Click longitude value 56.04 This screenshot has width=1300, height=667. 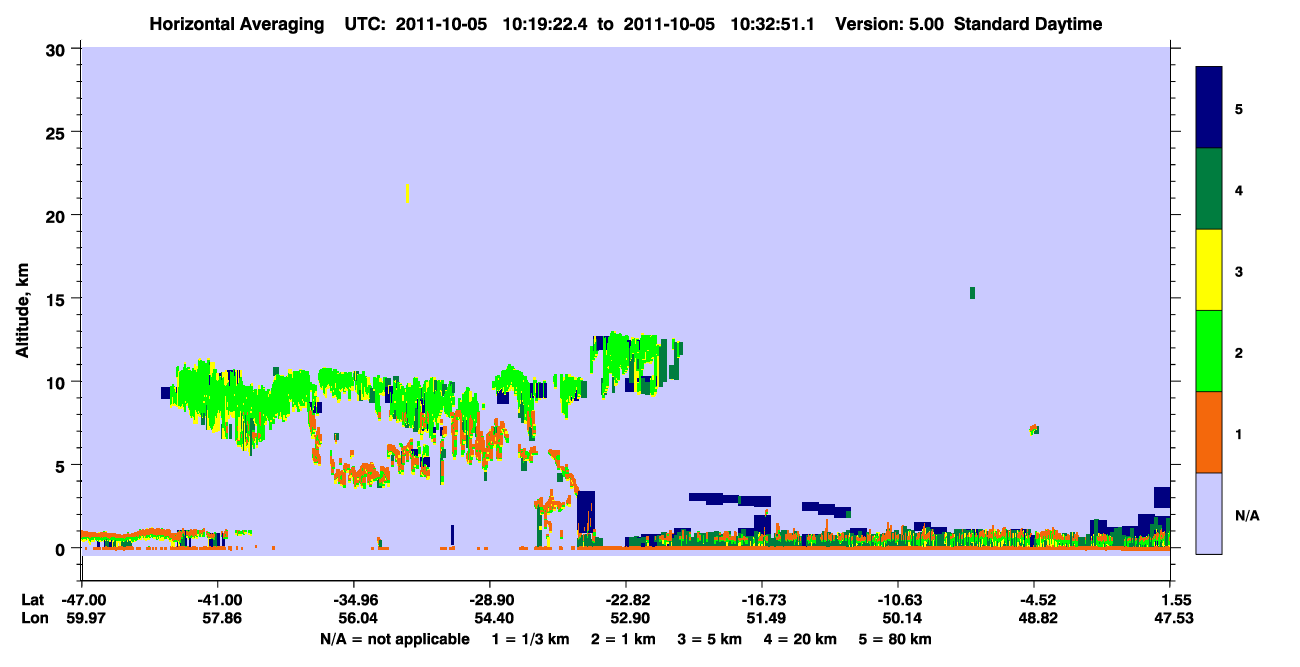356,618
